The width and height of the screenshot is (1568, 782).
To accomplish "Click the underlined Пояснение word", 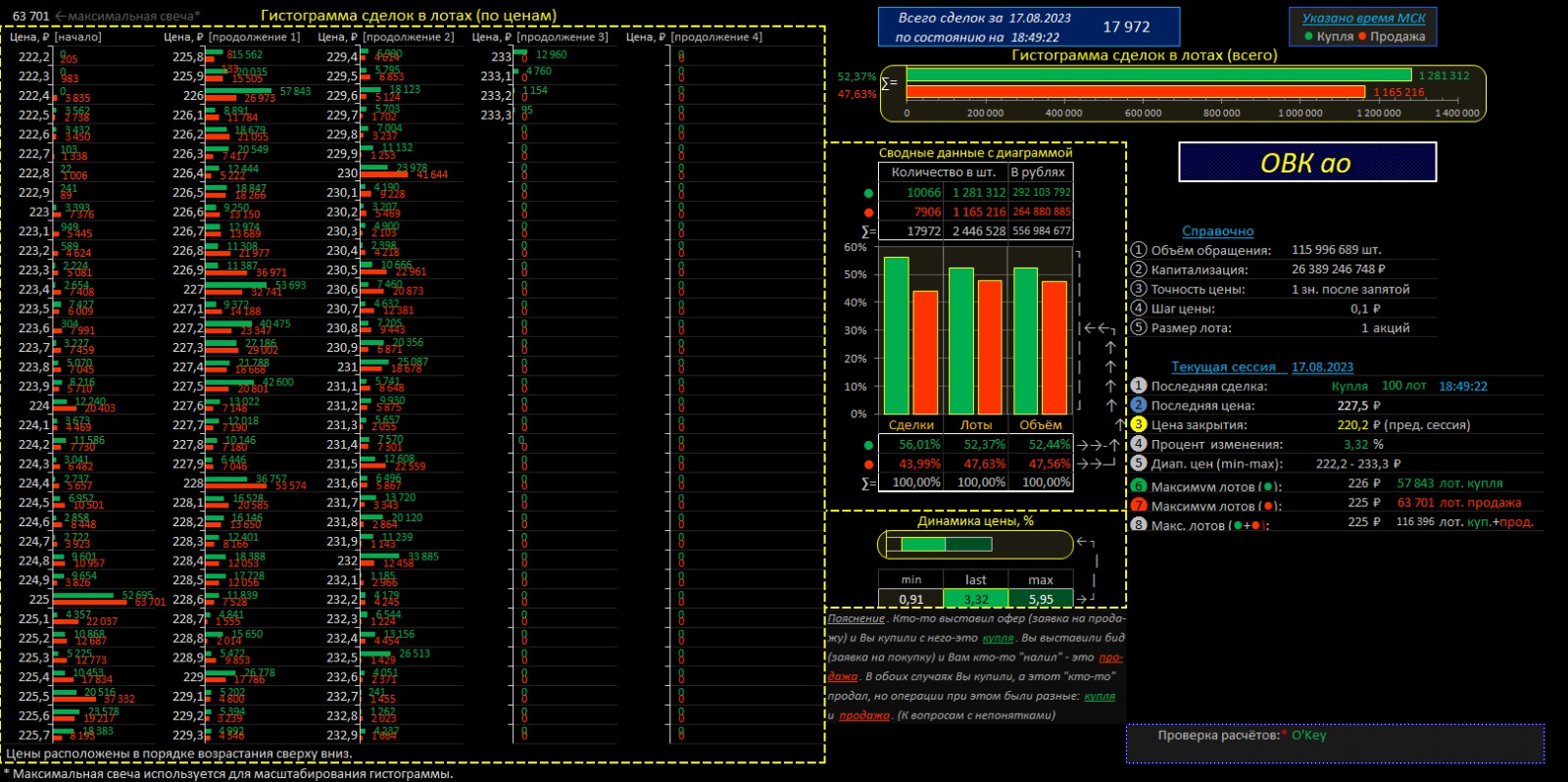I will [856, 618].
